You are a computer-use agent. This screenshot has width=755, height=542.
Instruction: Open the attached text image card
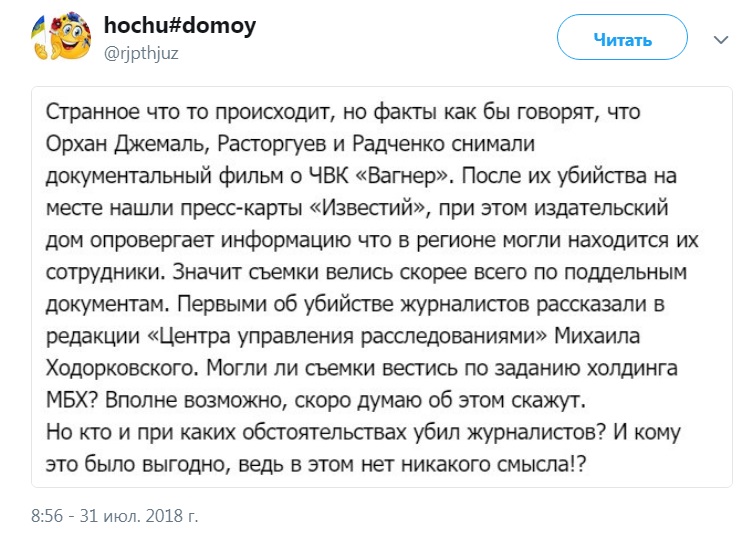[382, 287]
